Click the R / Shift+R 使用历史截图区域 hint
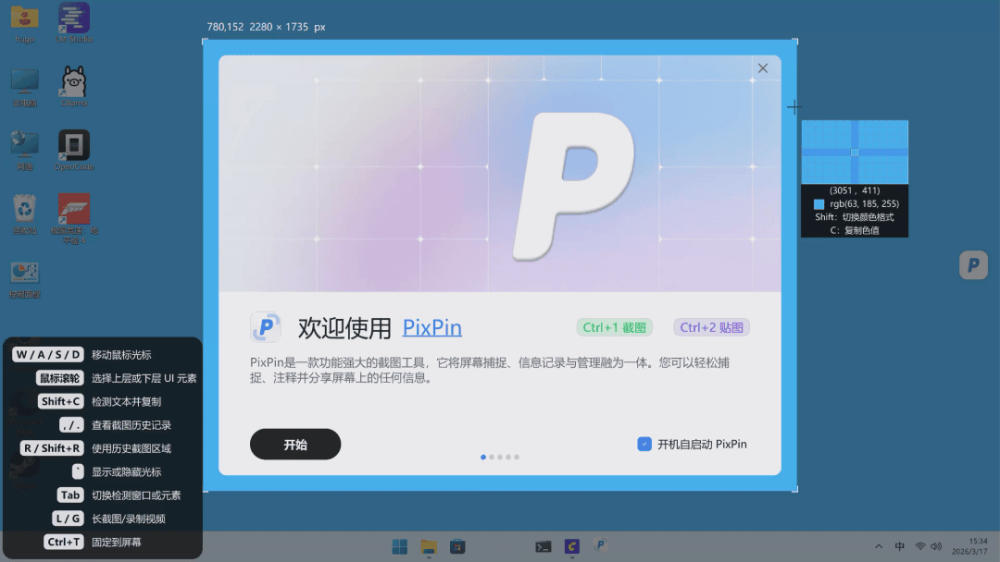 coord(96,448)
